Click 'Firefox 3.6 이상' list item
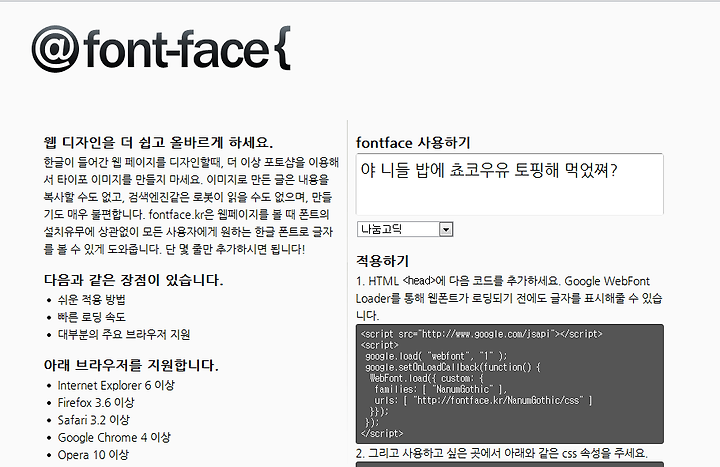 [96, 403]
